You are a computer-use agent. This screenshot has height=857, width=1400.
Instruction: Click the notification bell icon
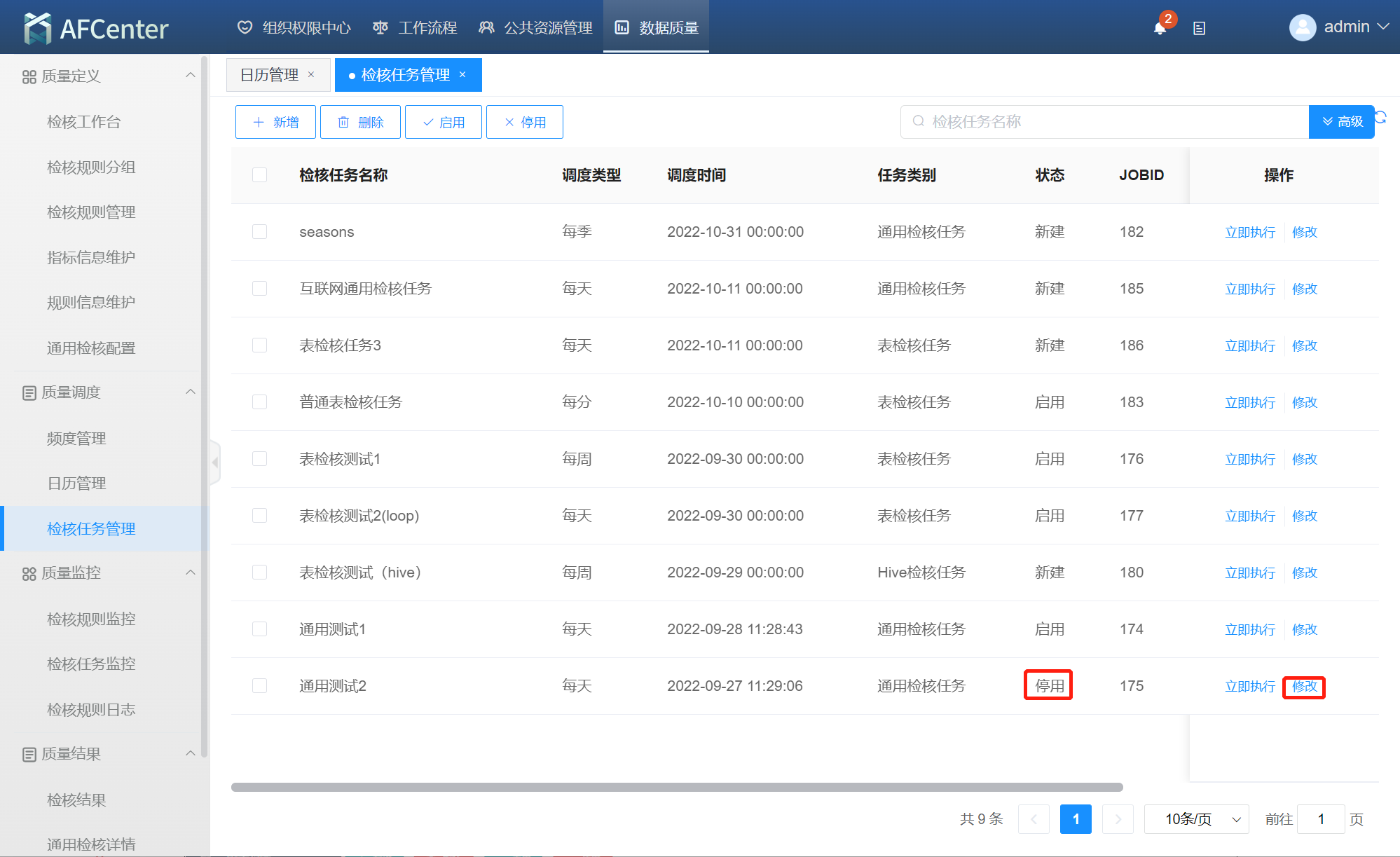(x=1160, y=28)
